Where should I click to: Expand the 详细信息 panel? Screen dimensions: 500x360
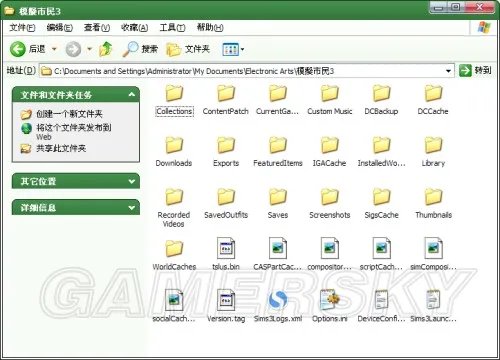(x=132, y=208)
